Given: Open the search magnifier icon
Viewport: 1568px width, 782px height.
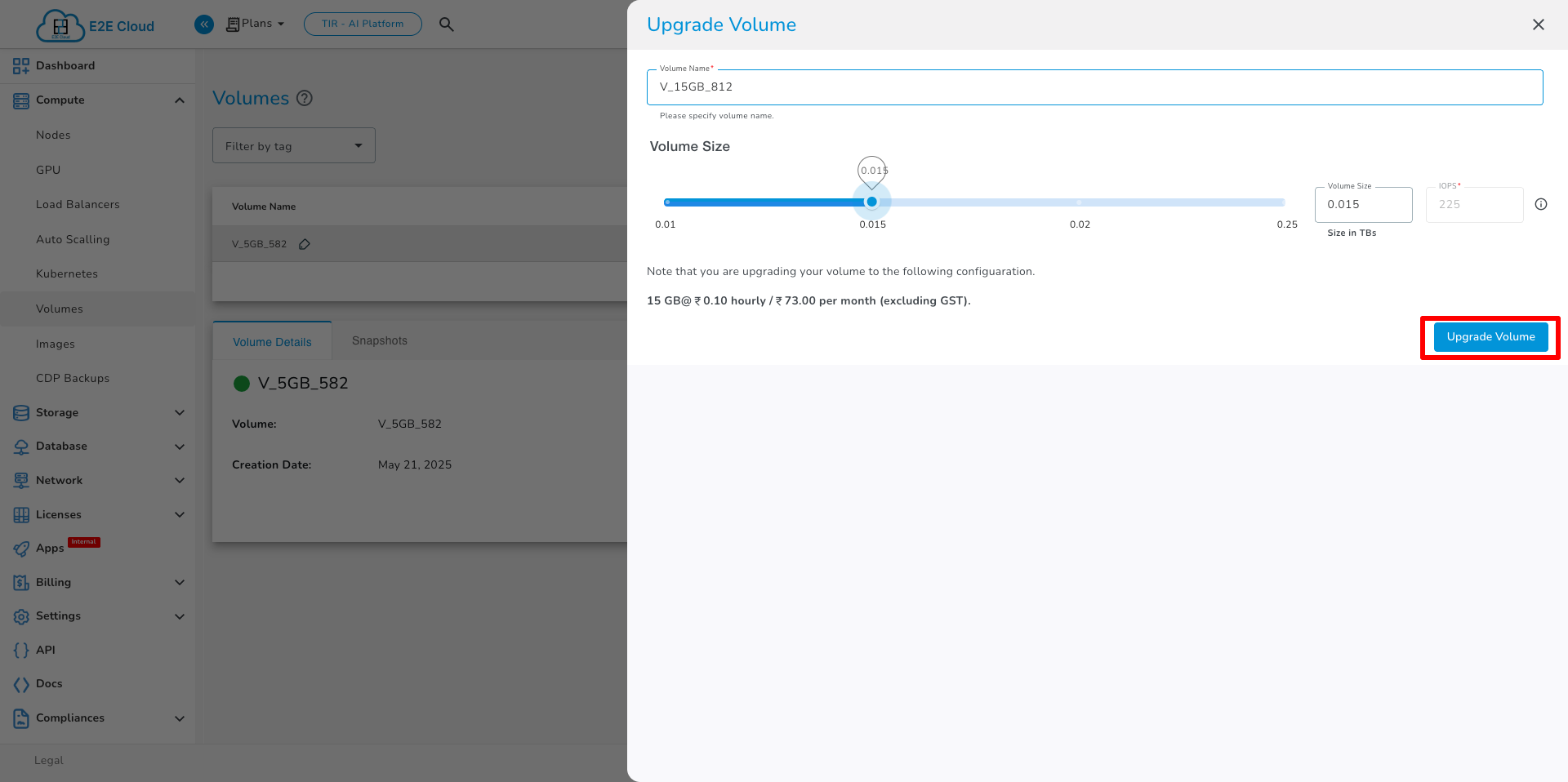Looking at the screenshot, I should click(446, 24).
